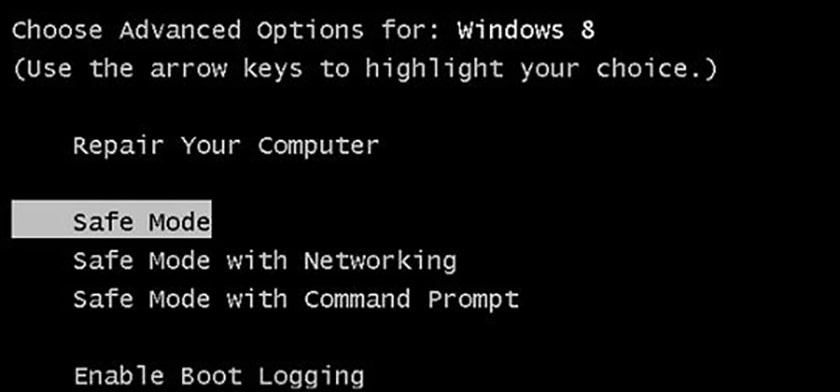
Task: Click the word highlight in the hint
Action: click(x=434, y=70)
